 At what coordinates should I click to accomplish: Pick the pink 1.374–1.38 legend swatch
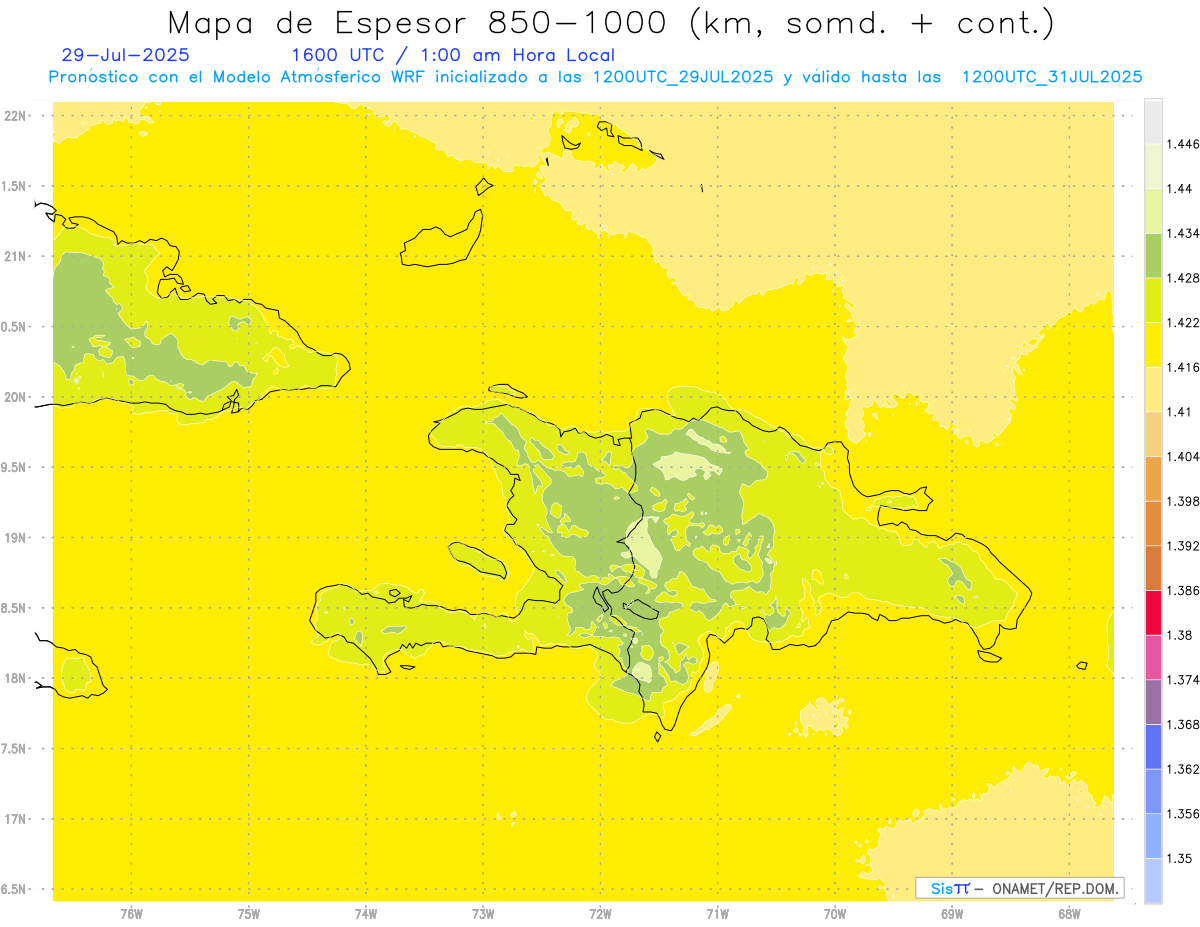coord(1153,657)
